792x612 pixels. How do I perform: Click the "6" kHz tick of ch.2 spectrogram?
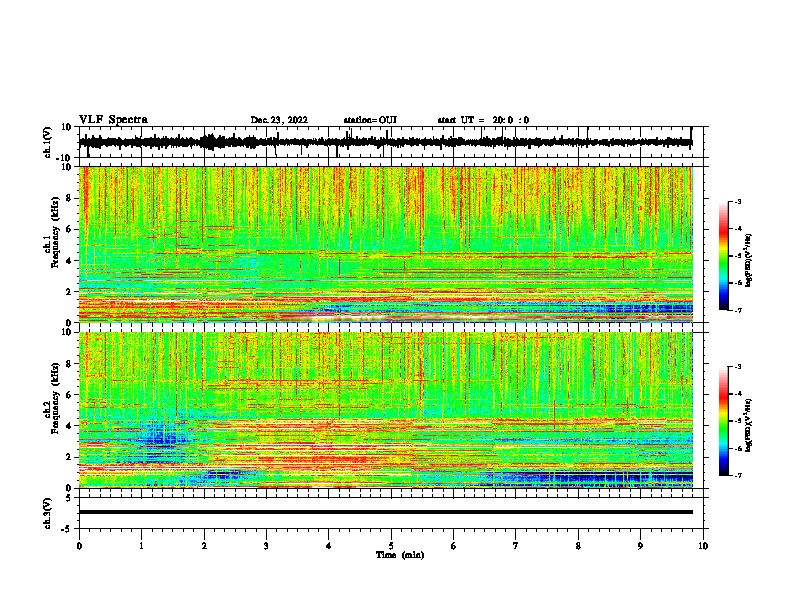tap(69, 395)
